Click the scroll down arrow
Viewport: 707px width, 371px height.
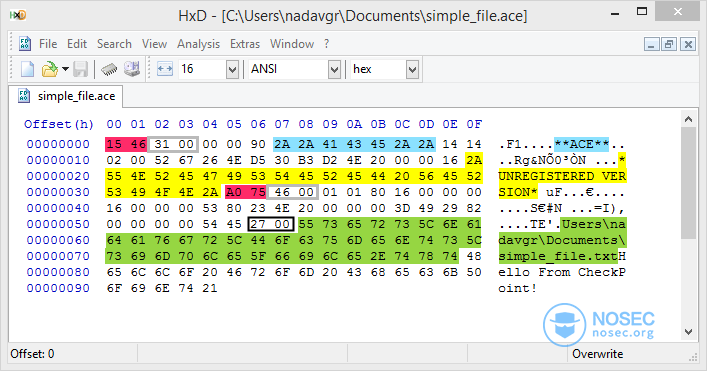pos(688,332)
